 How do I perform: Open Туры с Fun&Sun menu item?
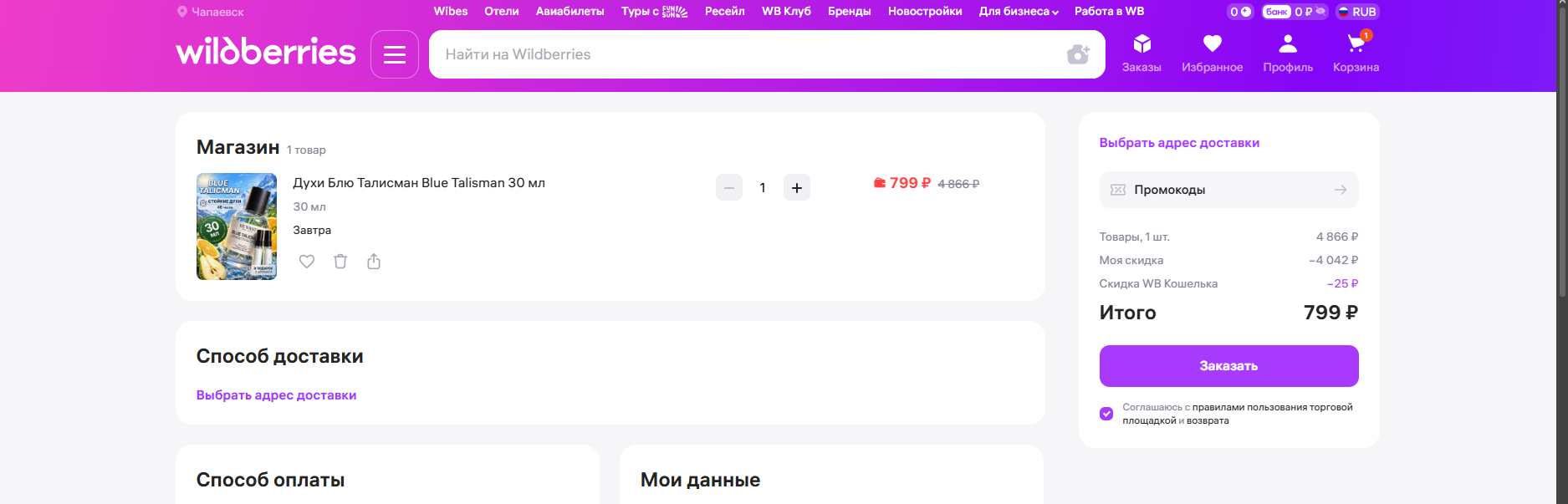(655, 12)
